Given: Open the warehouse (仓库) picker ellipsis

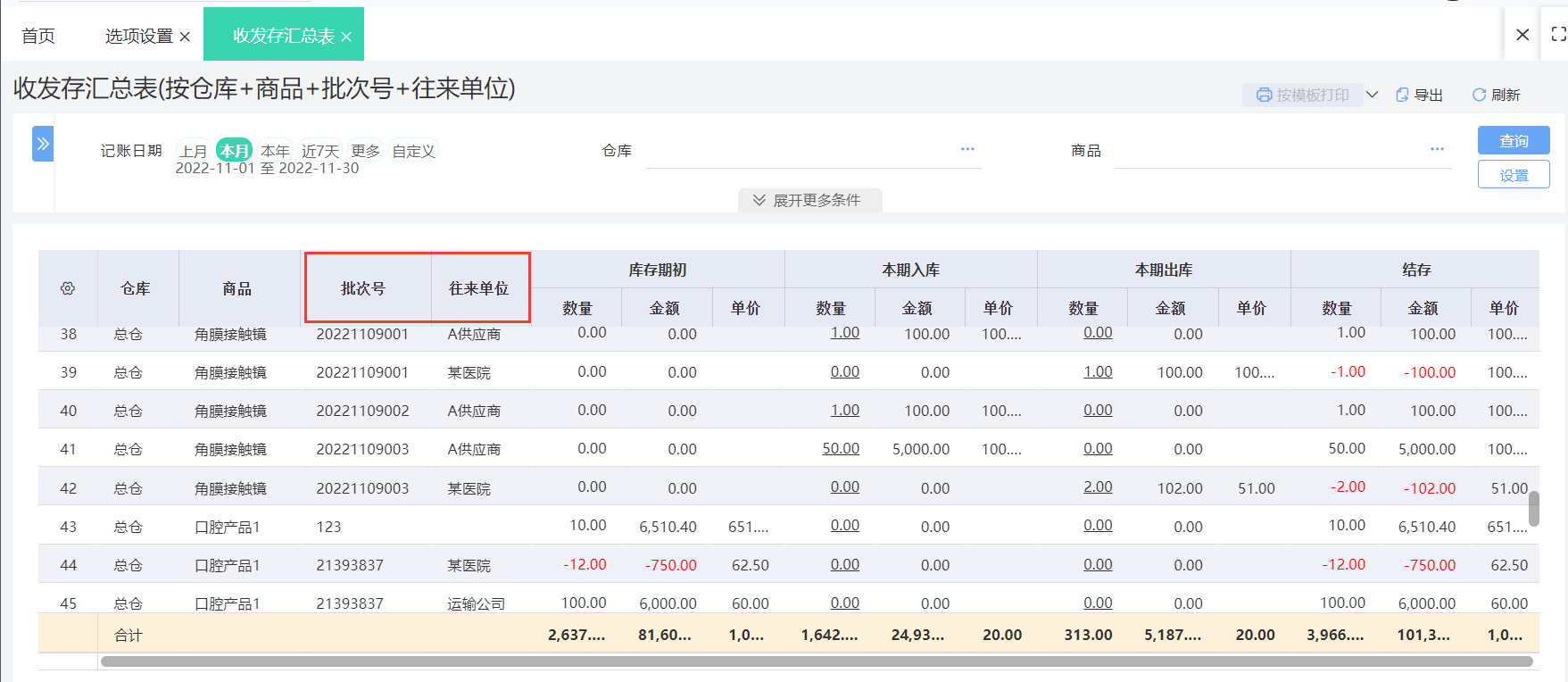Looking at the screenshot, I should [x=967, y=149].
